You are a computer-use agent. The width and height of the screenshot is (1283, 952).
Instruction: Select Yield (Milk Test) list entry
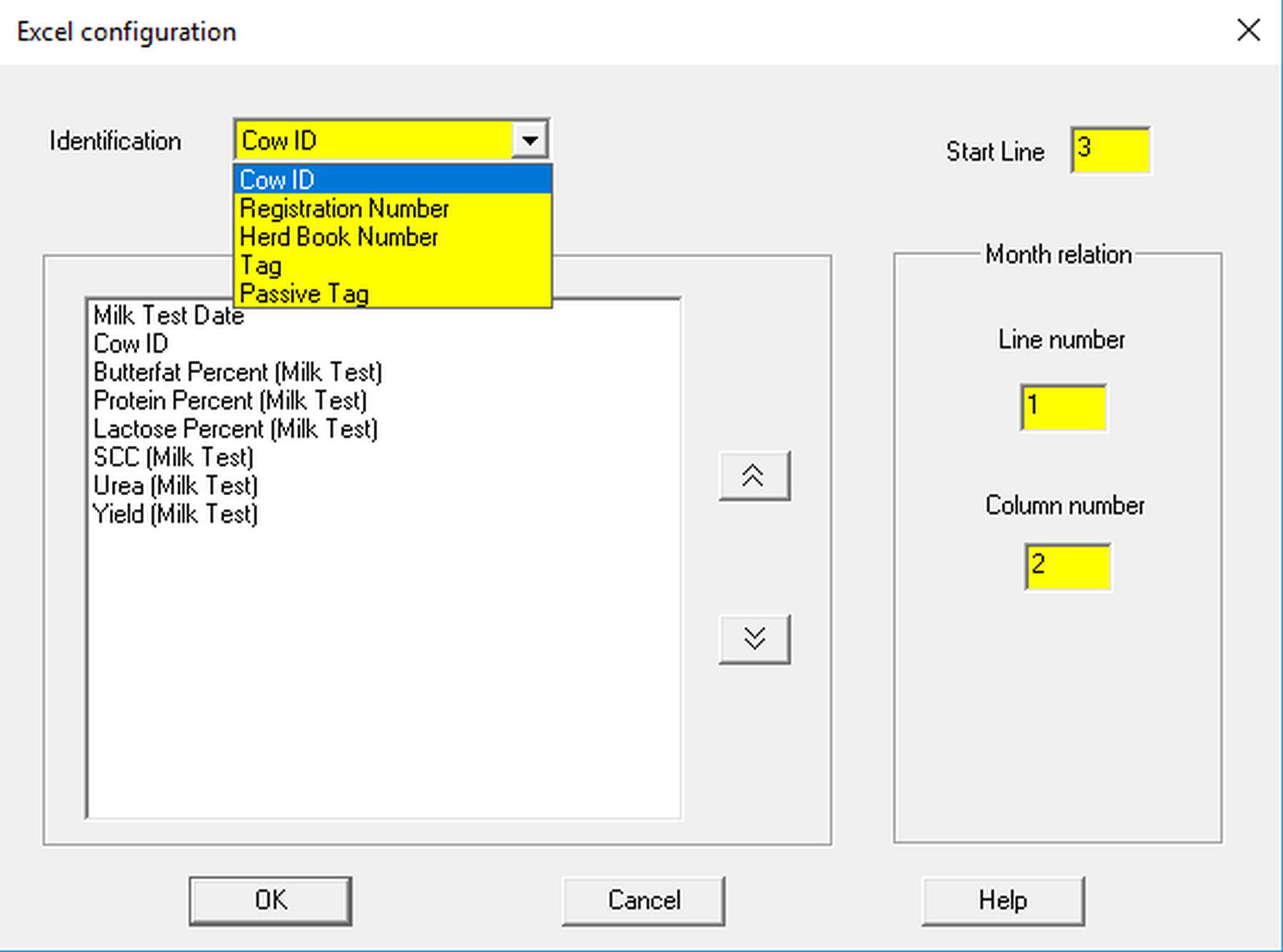coord(175,514)
